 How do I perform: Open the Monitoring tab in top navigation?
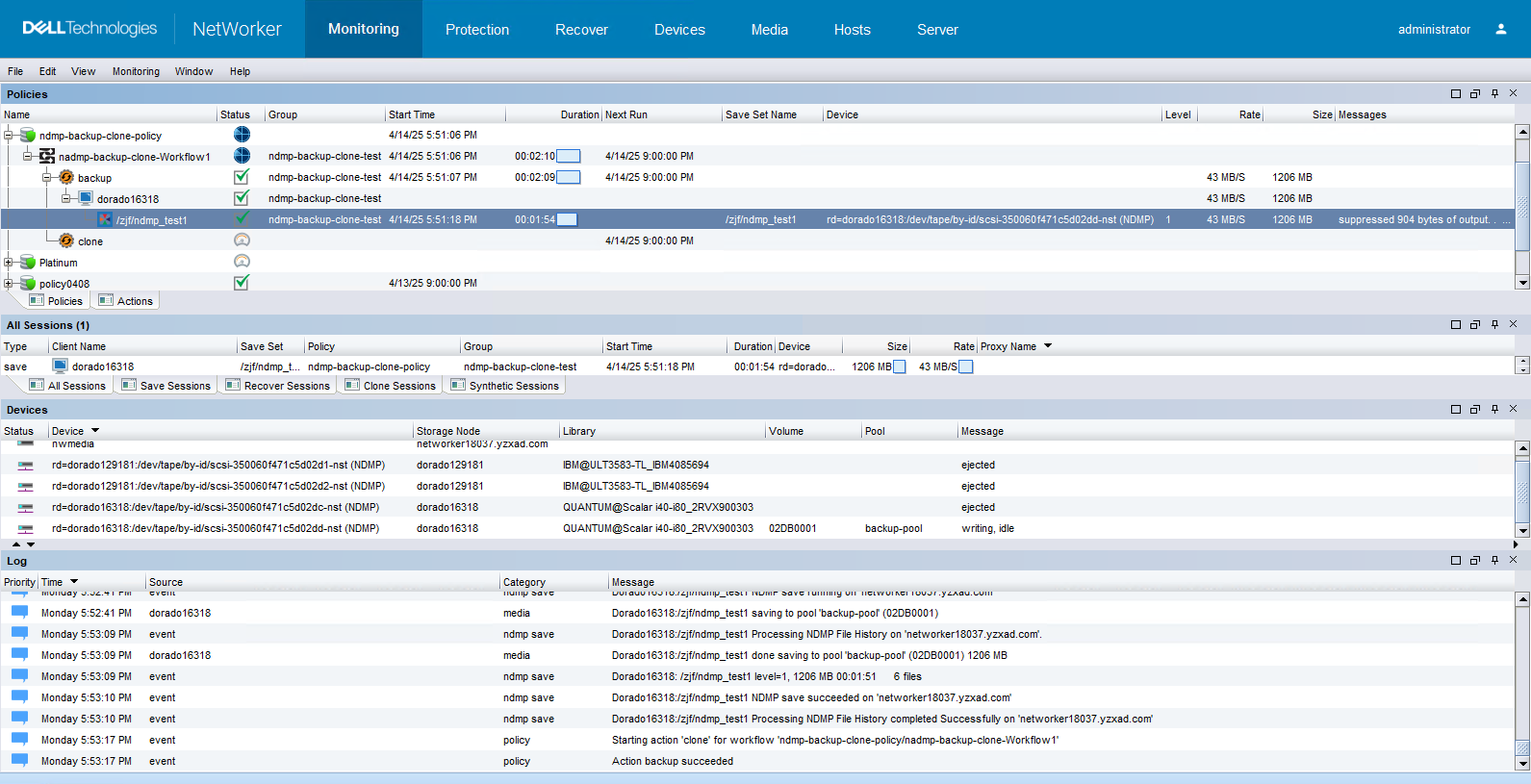coord(364,29)
